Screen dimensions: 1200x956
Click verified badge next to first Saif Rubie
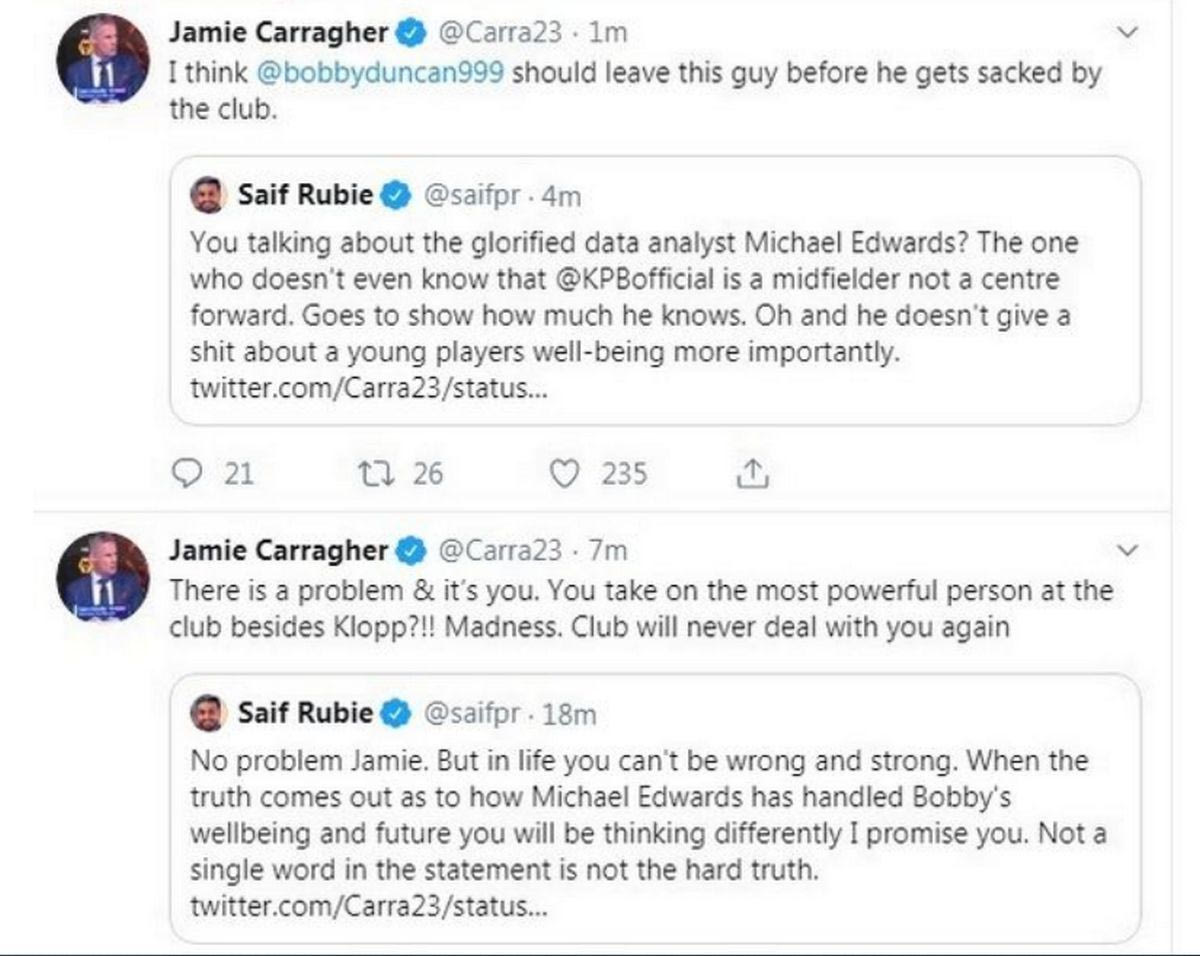coord(396,196)
